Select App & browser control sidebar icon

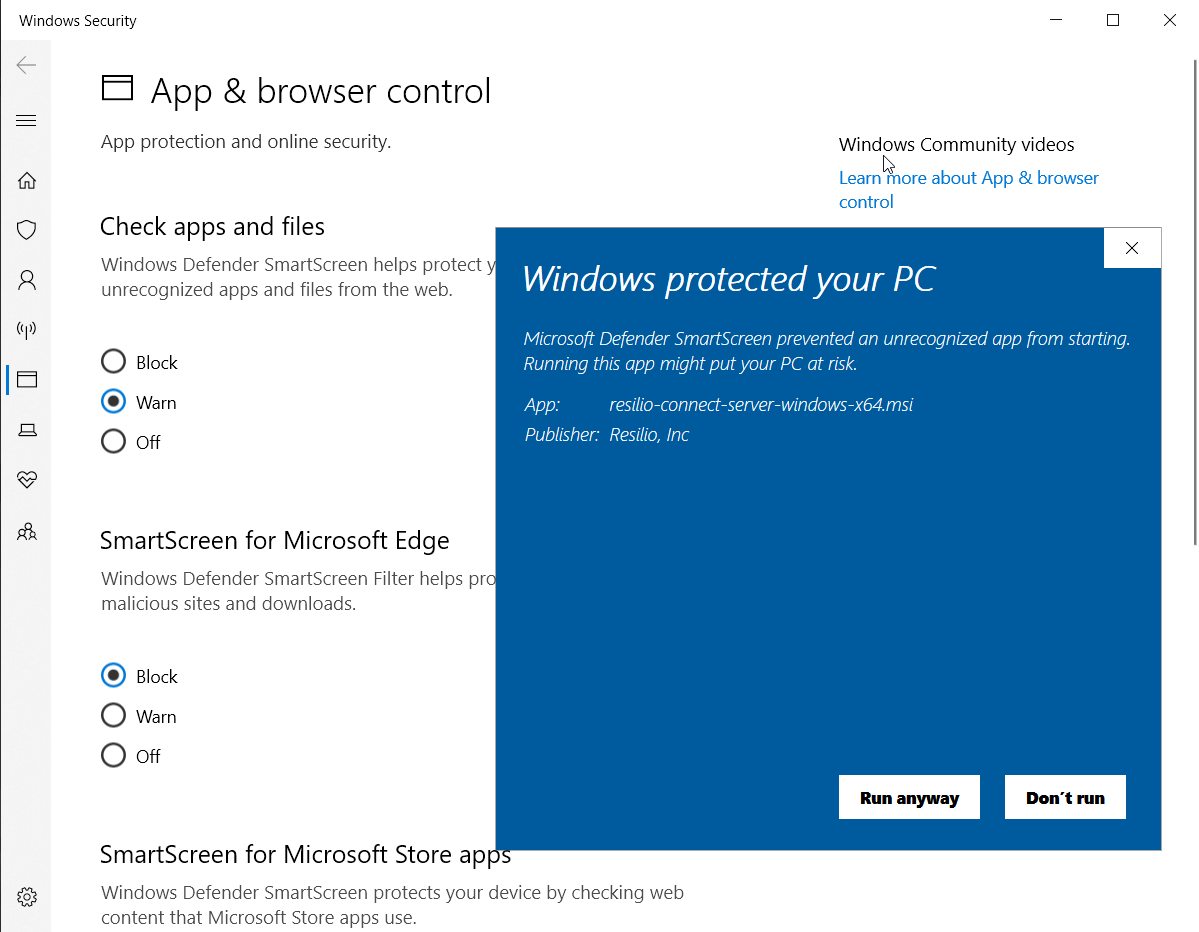[x=27, y=379]
